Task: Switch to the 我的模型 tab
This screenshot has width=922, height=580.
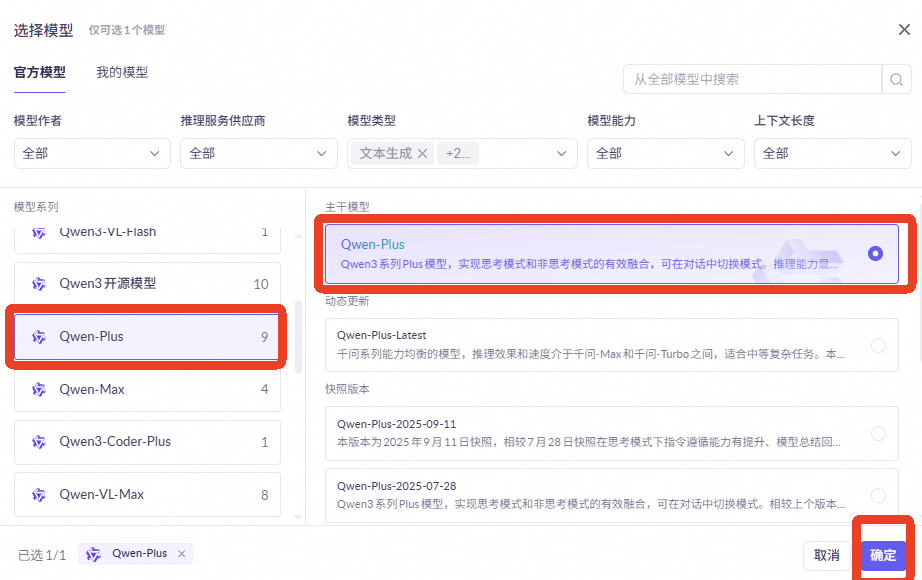Action: tap(122, 72)
